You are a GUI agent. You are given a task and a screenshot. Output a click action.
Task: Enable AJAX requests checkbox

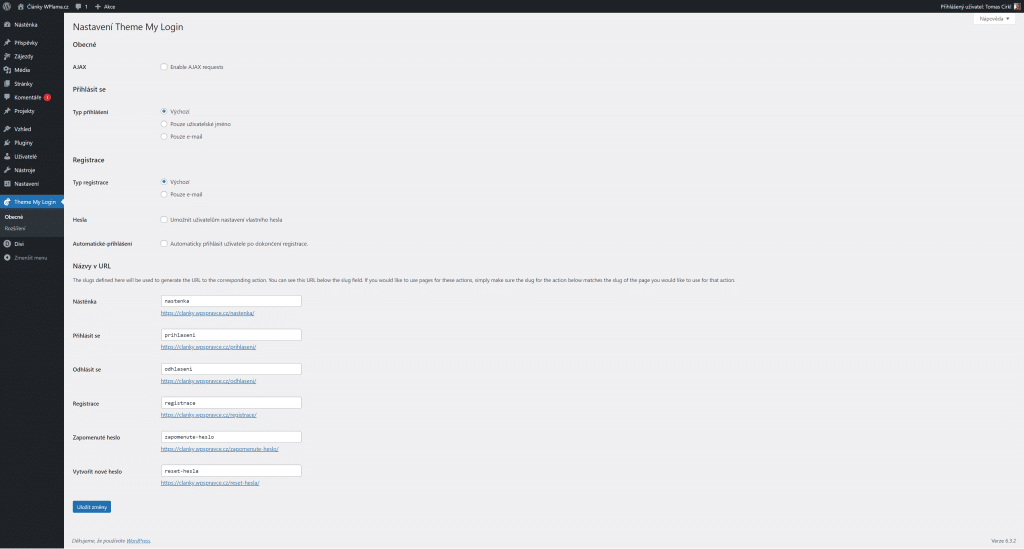164,67
